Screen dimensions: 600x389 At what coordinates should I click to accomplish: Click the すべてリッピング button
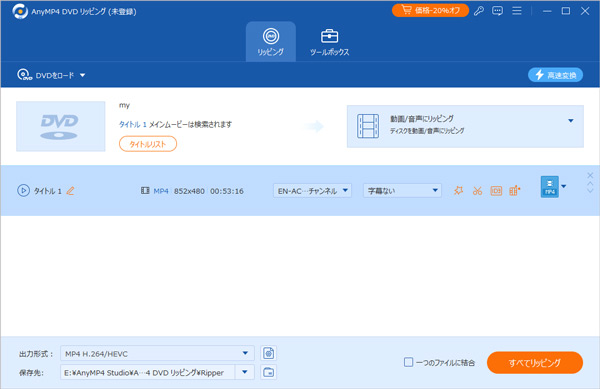click(535, 363)
